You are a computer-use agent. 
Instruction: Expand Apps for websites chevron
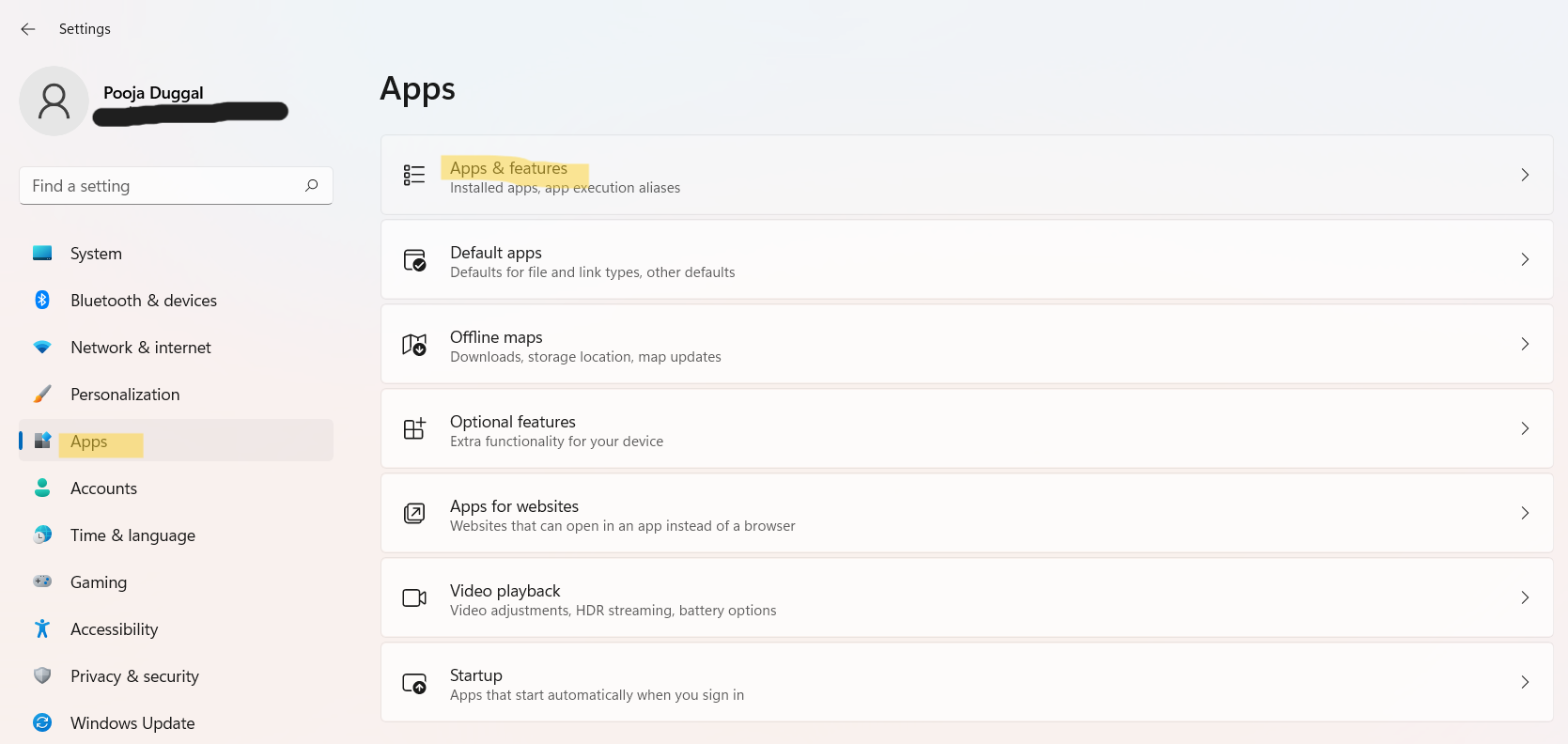pyautogui.click(x=1525, y=513)
